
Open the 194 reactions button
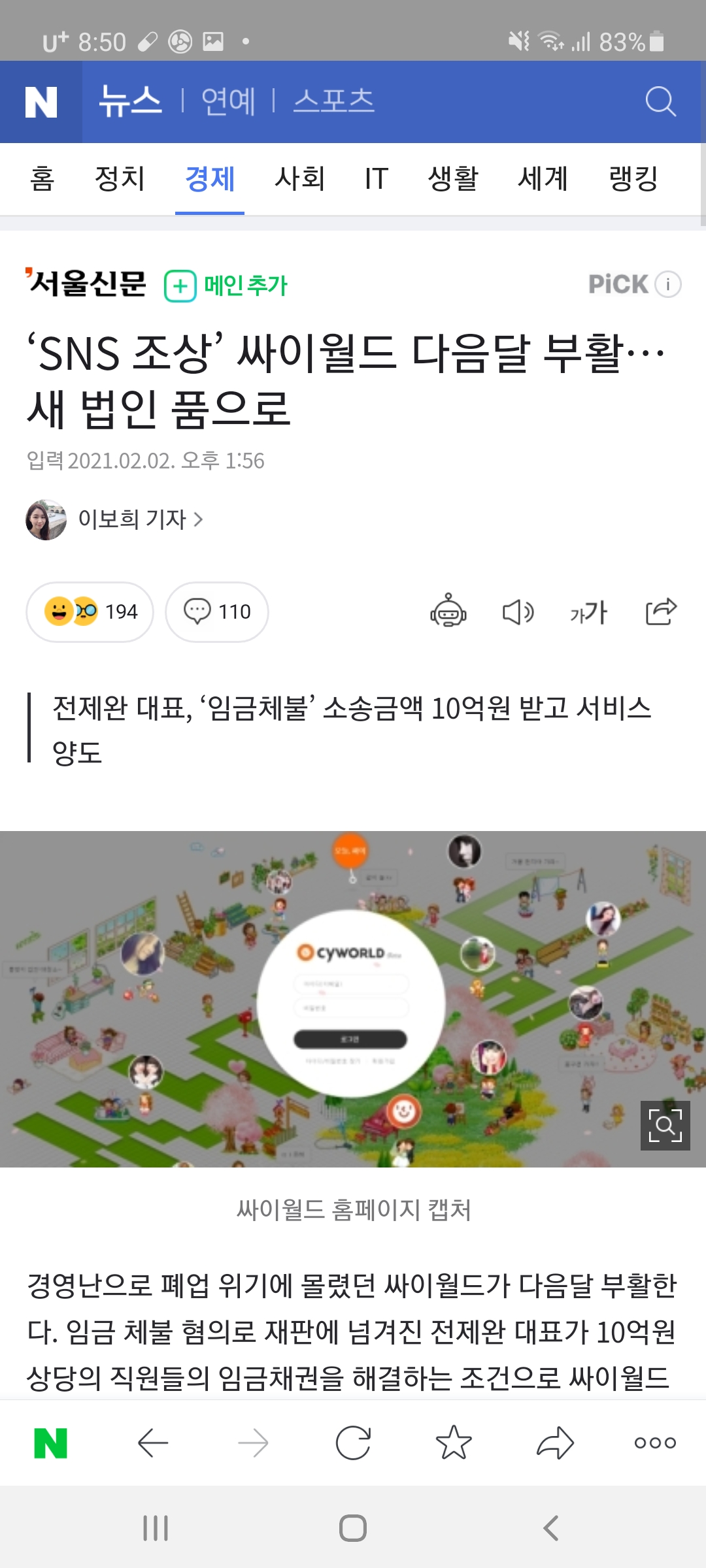90,612
